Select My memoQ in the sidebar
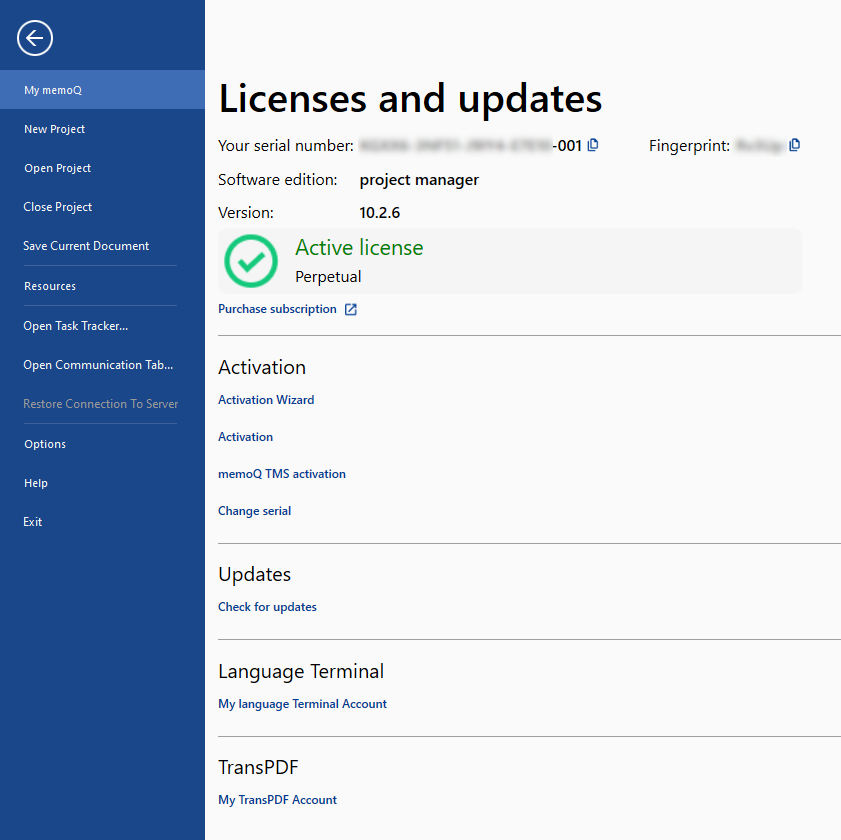 (102, 90)
